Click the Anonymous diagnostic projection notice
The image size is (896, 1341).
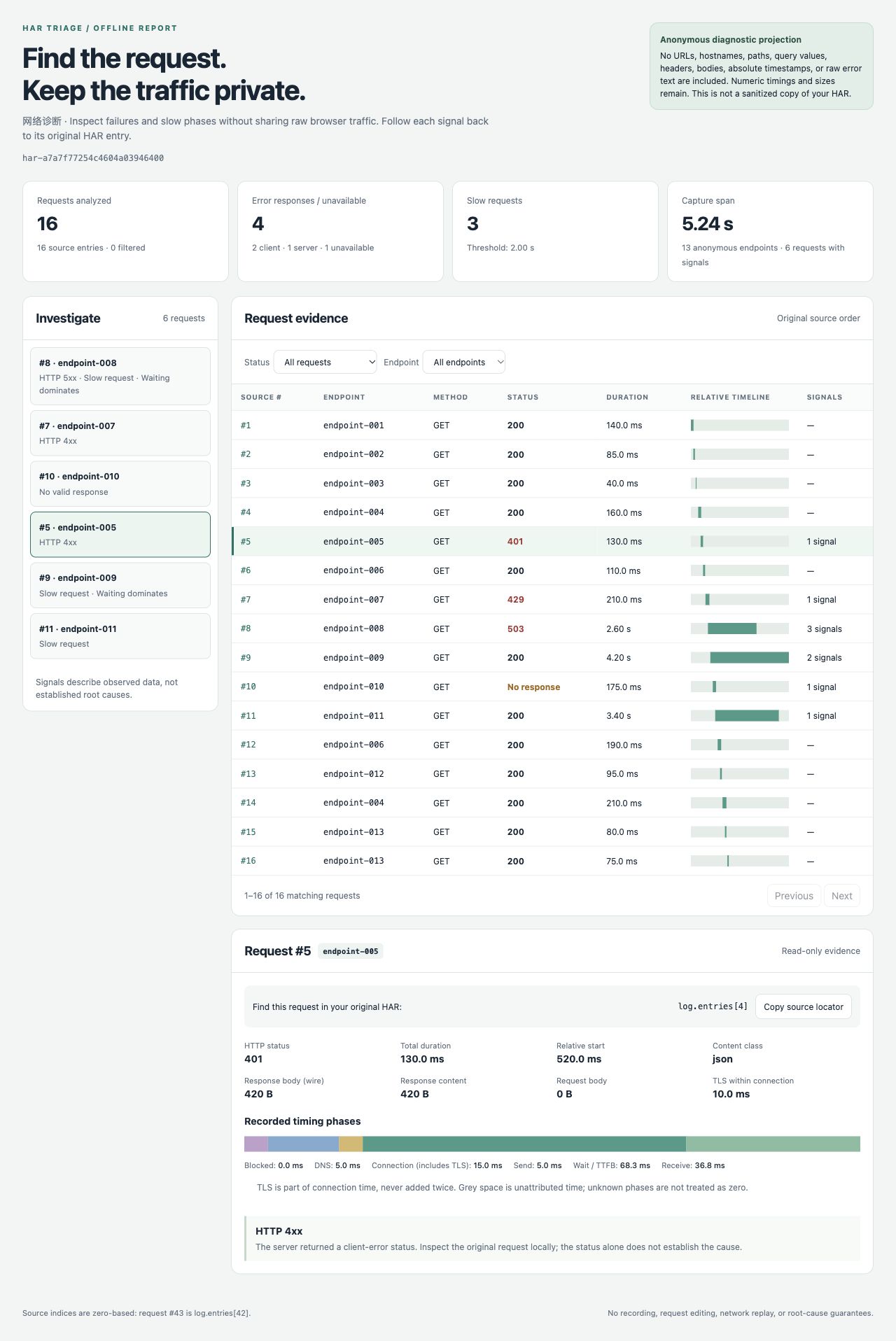762,66
